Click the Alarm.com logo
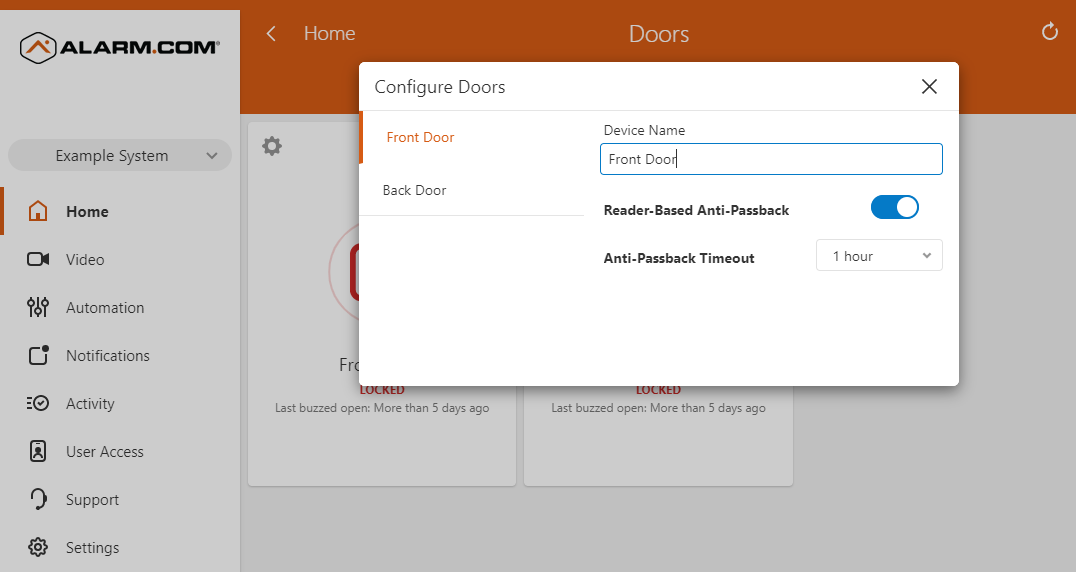Viewport: 1076px width, 572px height. [x=120, y=46]
